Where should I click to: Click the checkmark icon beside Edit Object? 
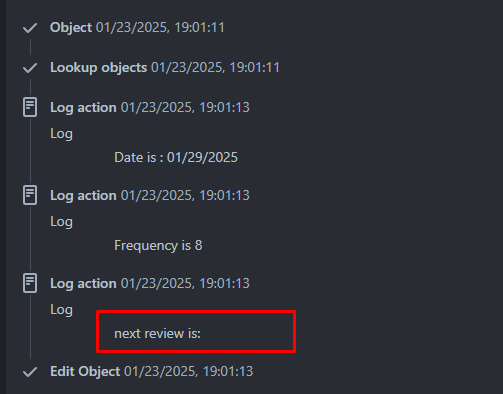(30, 372)
